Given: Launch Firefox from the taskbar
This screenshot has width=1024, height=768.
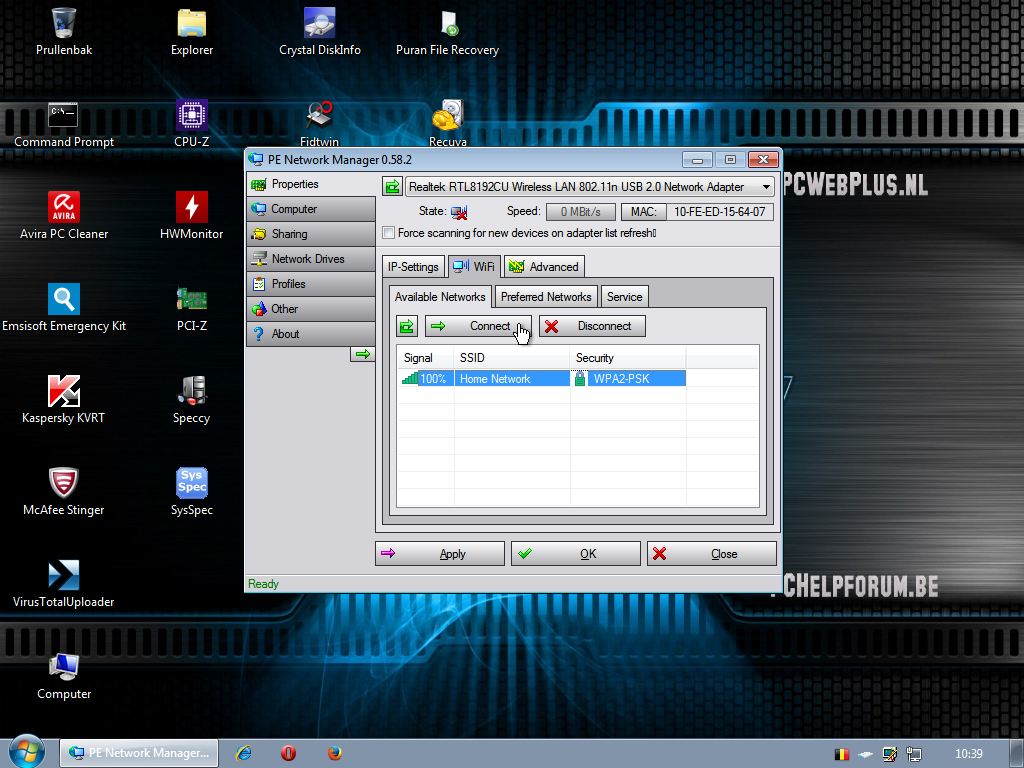Looking at the screenshot, I should [334, 753].
